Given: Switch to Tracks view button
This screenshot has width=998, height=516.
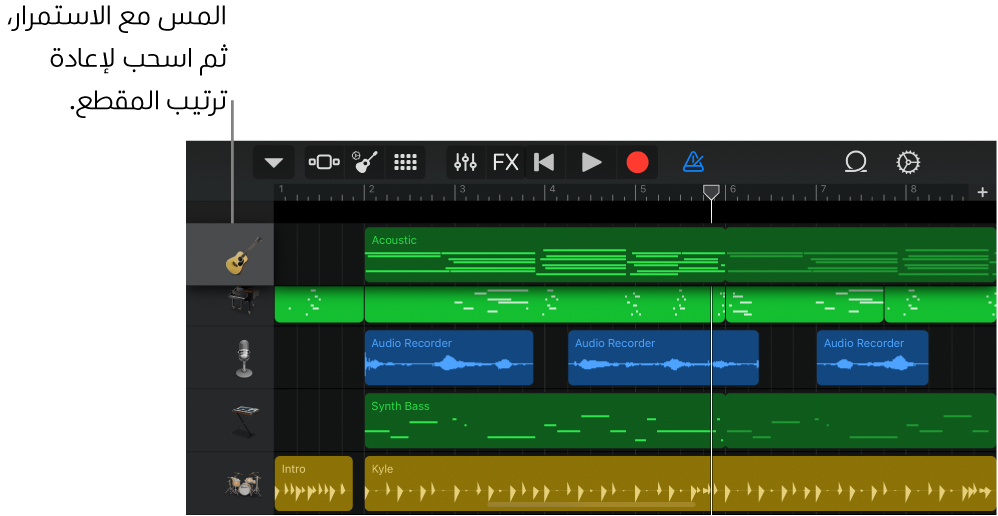Looking at the screenshot, I should [x=324, y=163].
